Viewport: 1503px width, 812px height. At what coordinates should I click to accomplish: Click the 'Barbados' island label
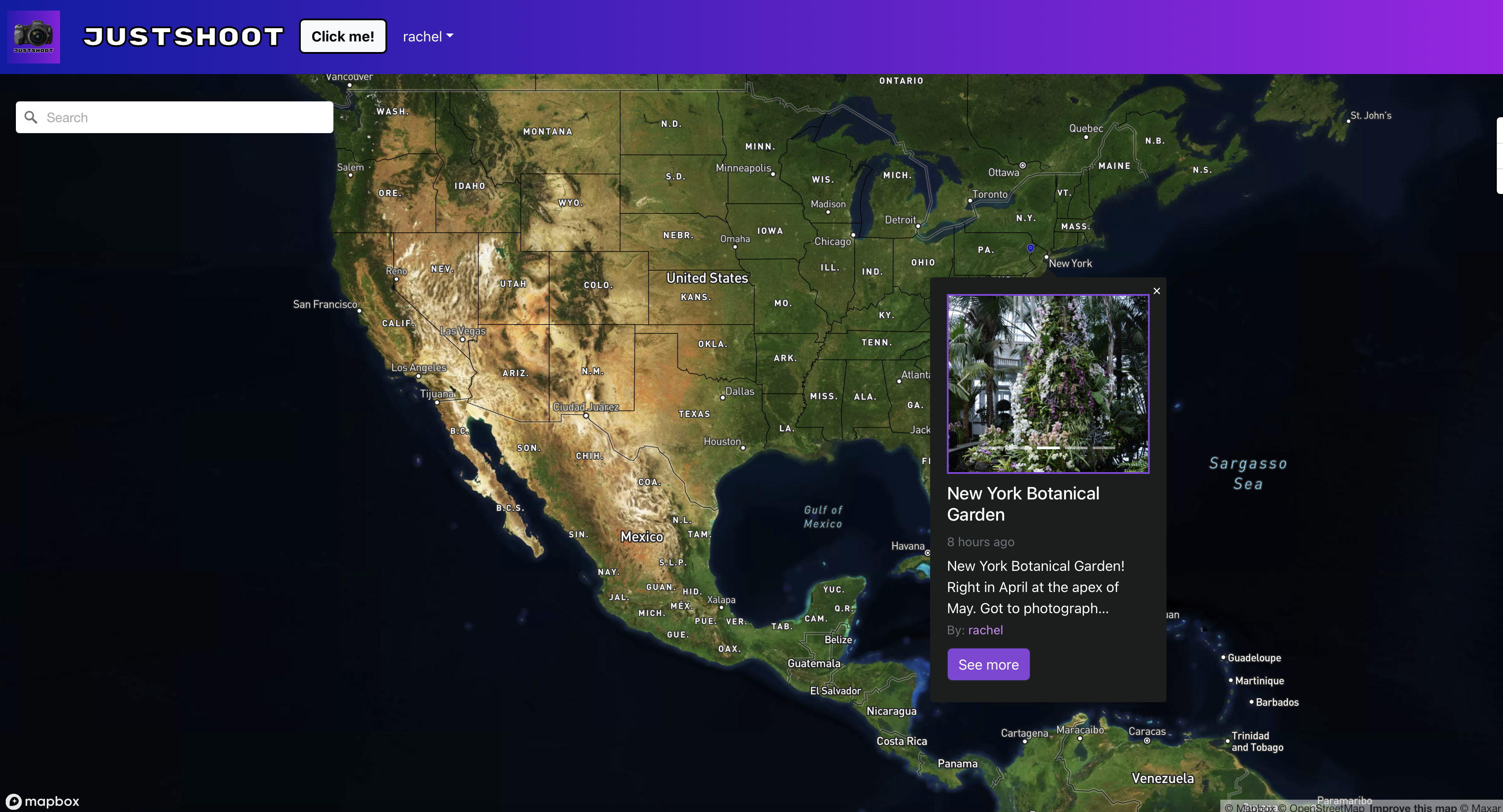(1277, 702)
